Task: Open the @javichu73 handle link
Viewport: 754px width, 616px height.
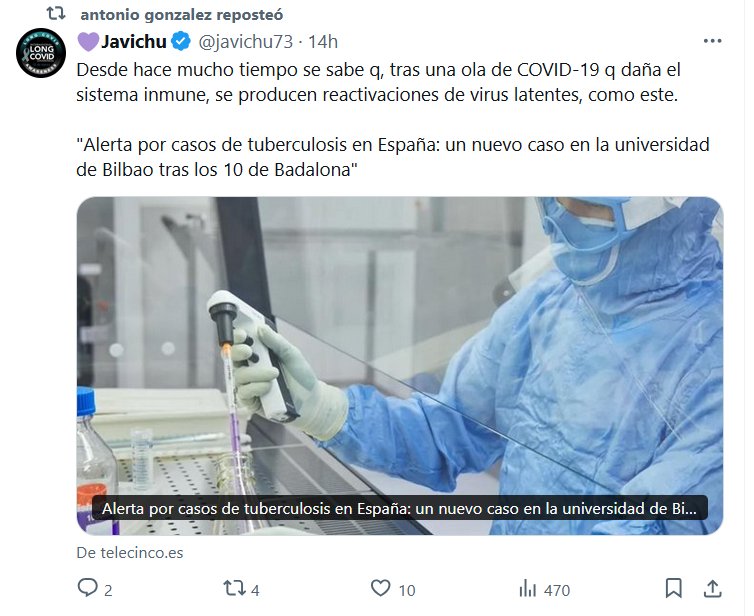Action: (246, 42)
